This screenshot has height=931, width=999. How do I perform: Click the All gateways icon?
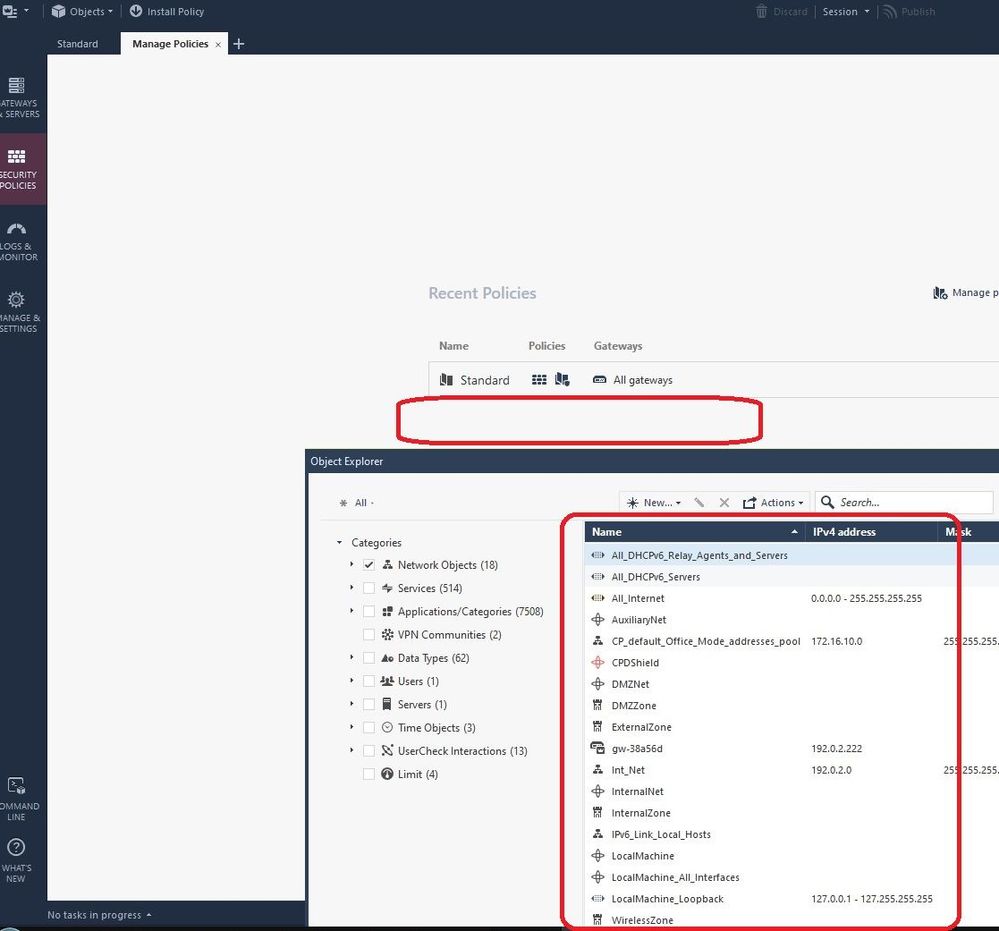click(600, 380)
